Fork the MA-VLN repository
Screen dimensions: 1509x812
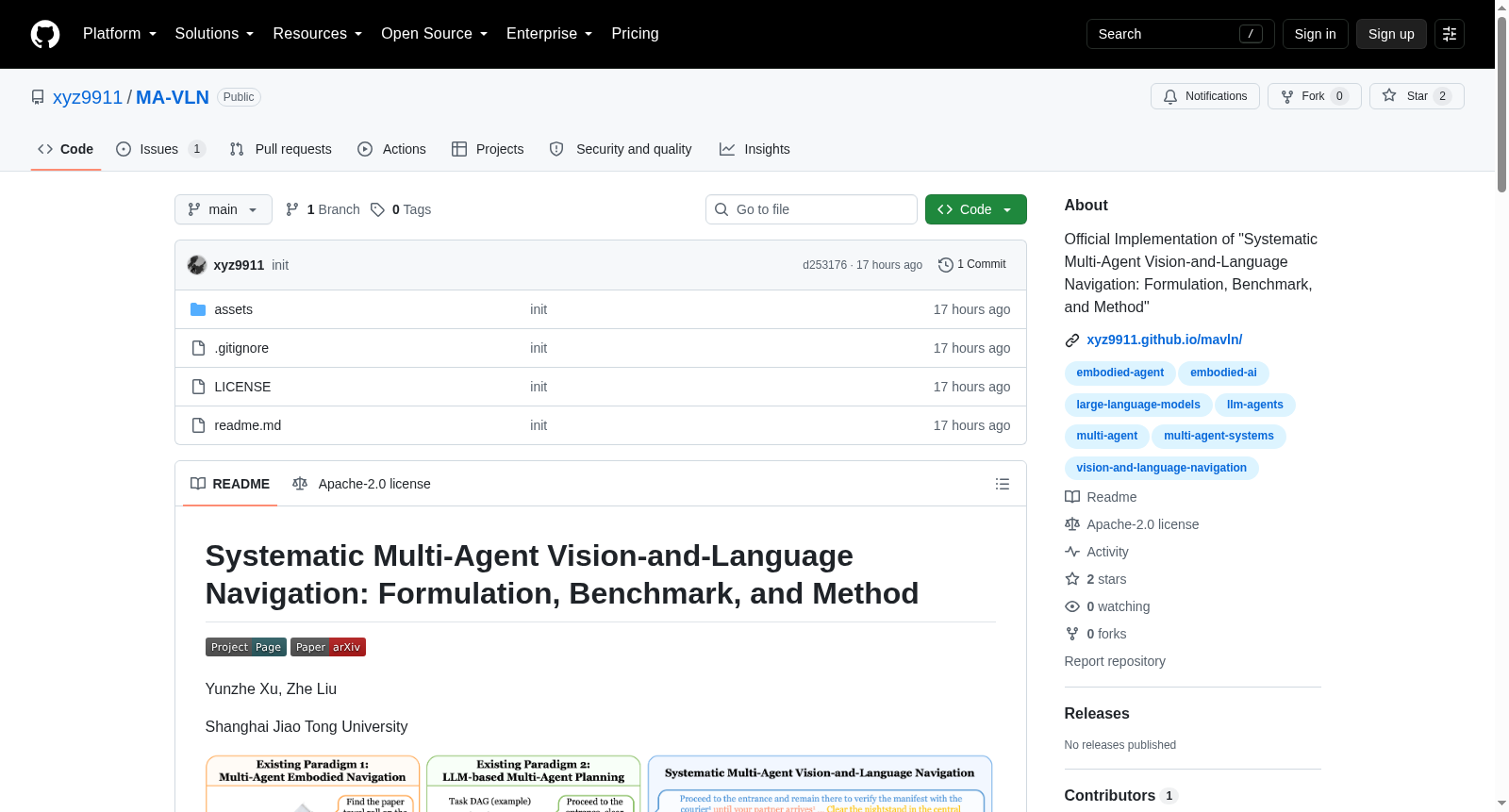tap(1315, 96)
